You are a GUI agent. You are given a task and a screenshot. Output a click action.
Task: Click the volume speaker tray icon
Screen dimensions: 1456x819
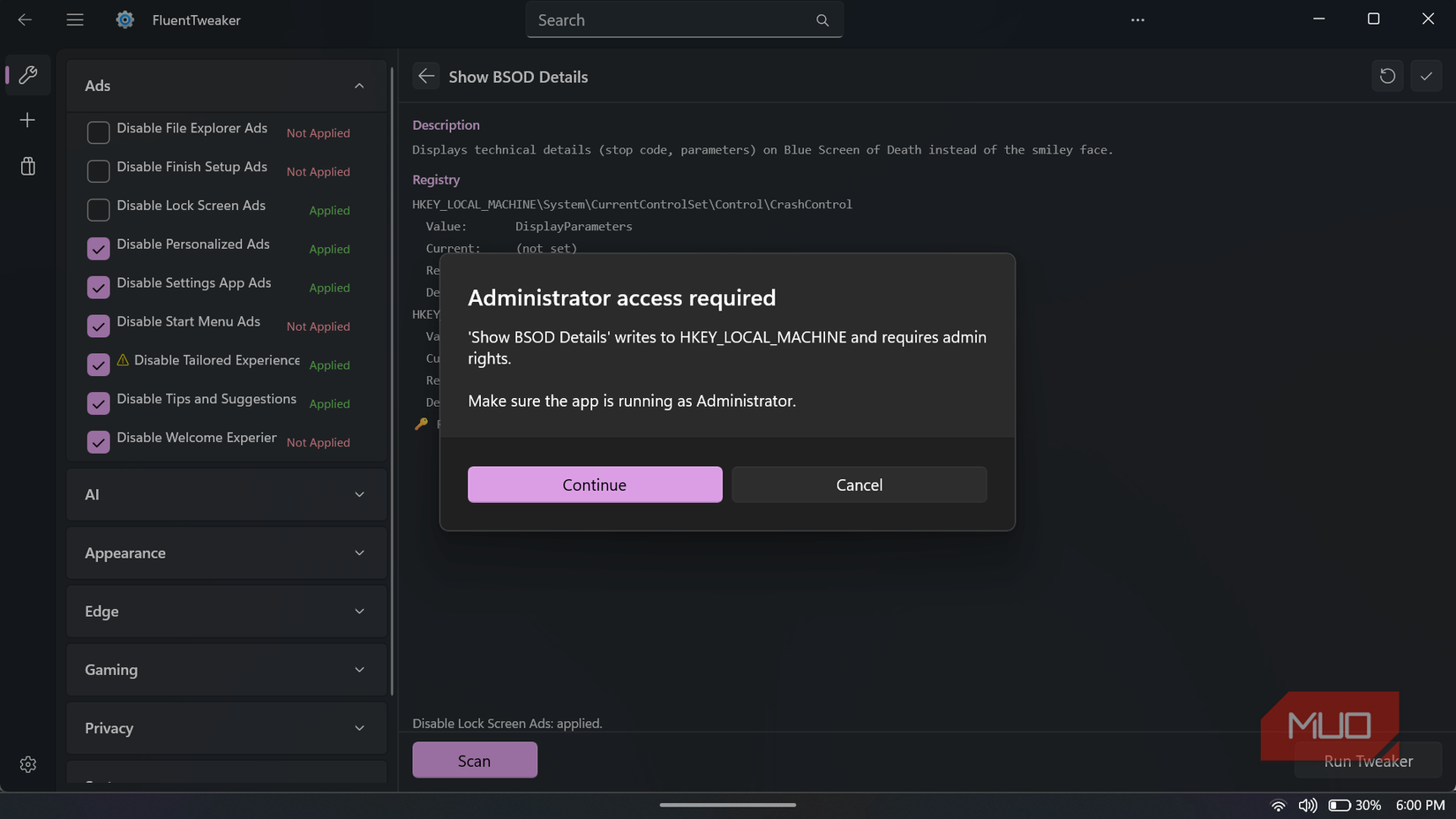point(1308,805)
